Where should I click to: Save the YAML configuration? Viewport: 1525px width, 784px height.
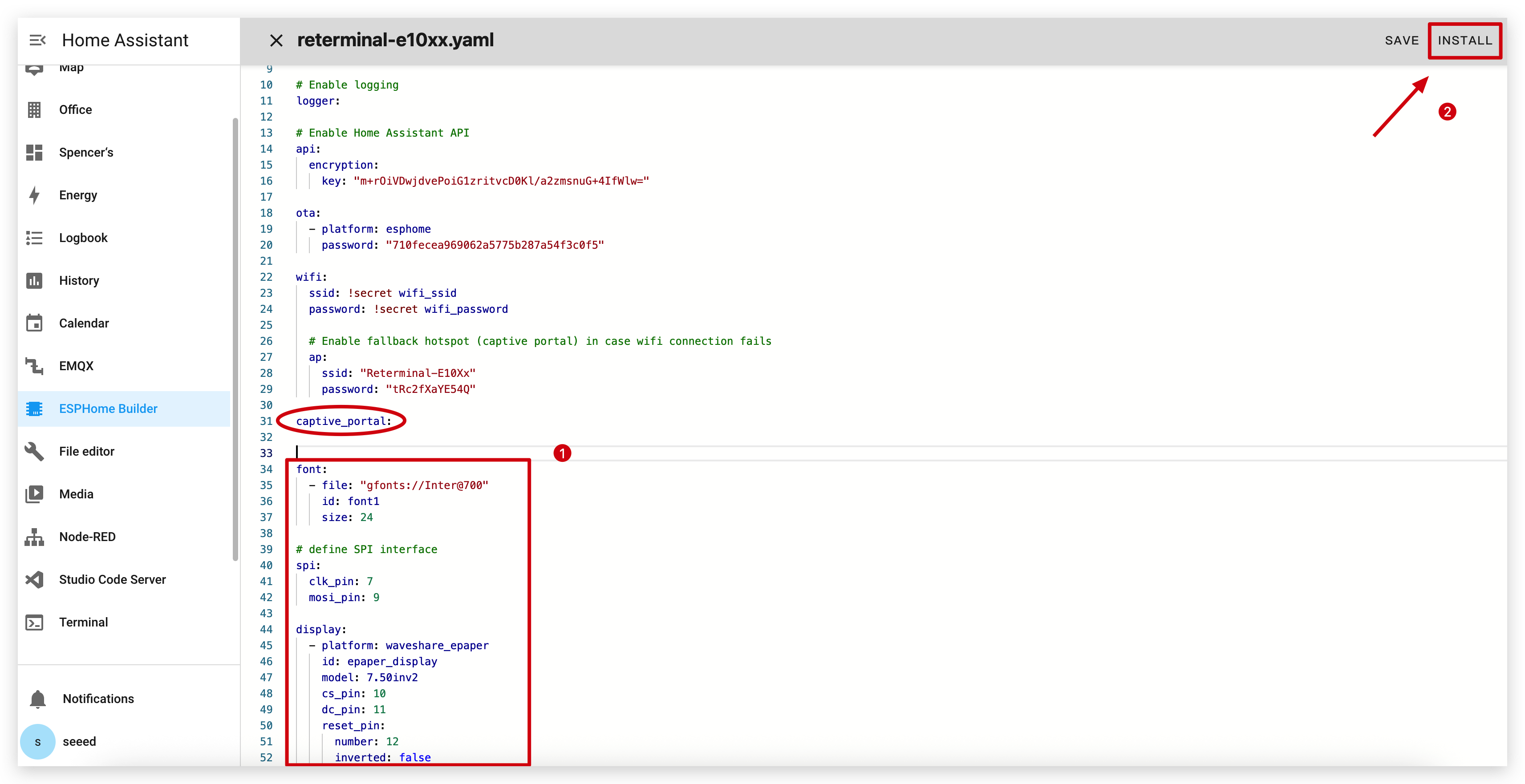click(1401, 40)
